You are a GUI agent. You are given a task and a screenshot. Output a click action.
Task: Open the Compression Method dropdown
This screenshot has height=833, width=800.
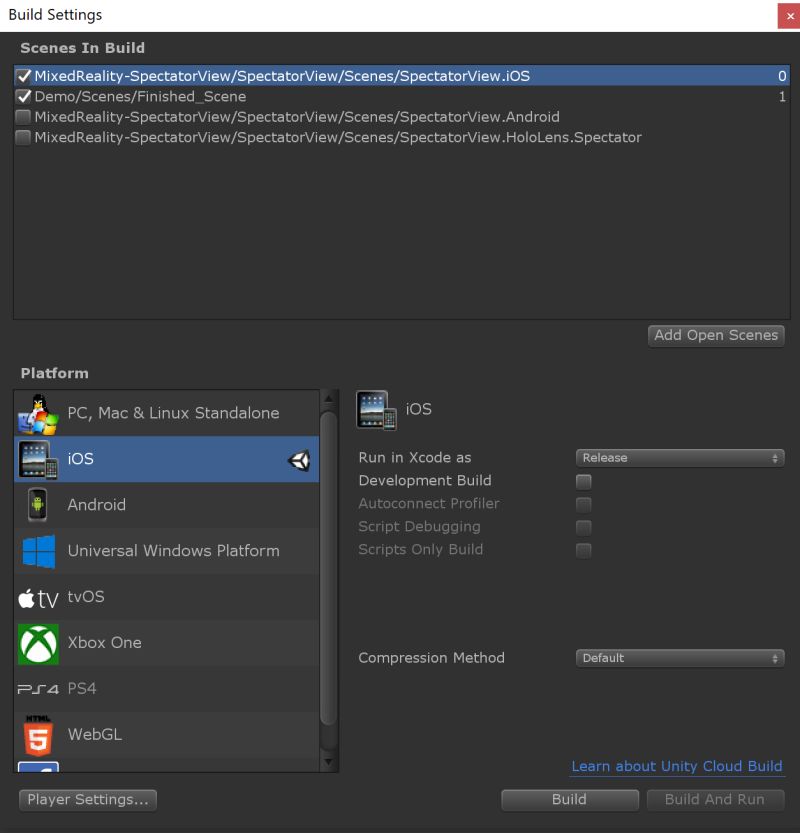[x=680, y=658]
